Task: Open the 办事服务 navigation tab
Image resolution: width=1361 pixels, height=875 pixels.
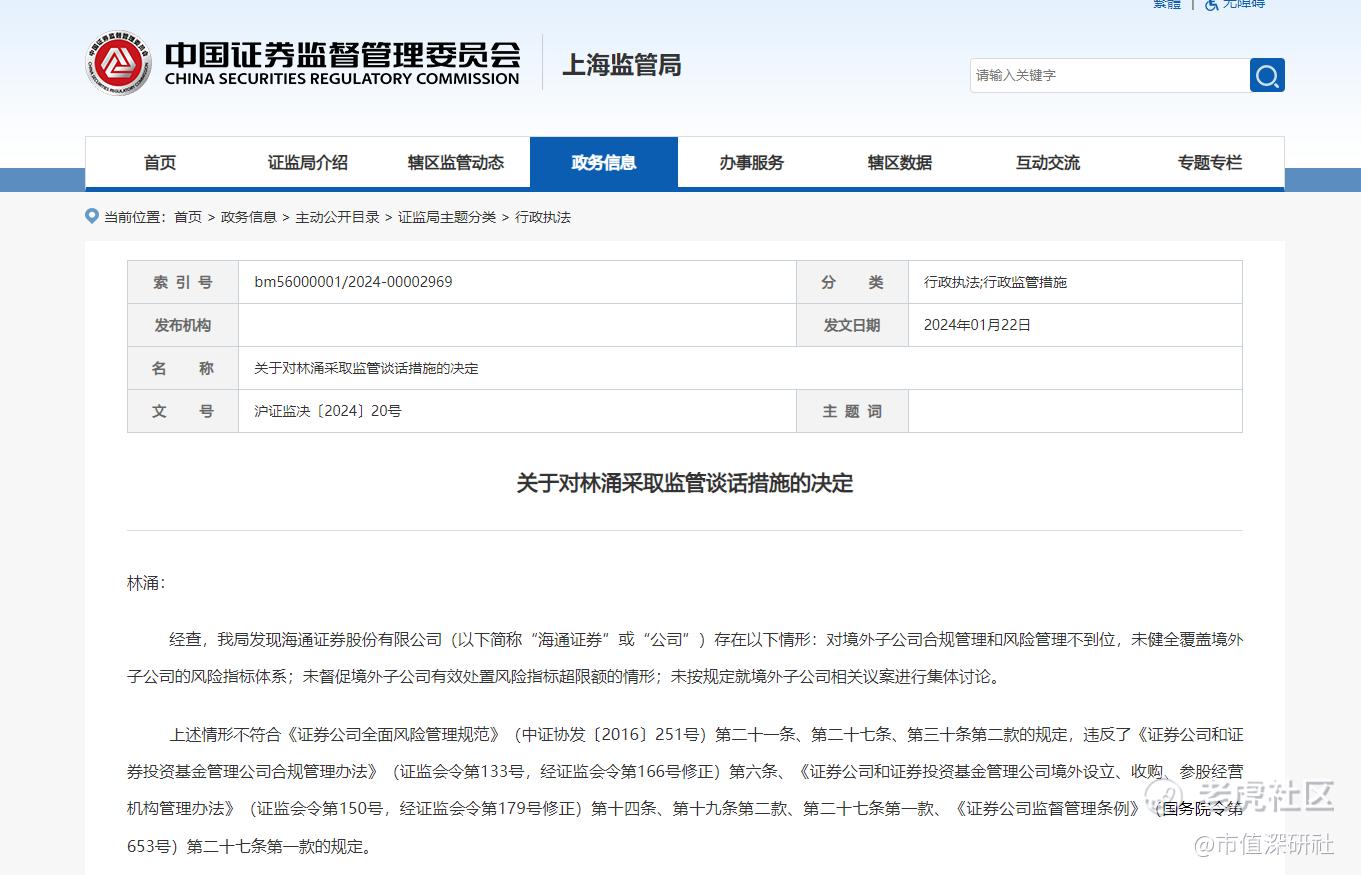Action: coord(752,162)
